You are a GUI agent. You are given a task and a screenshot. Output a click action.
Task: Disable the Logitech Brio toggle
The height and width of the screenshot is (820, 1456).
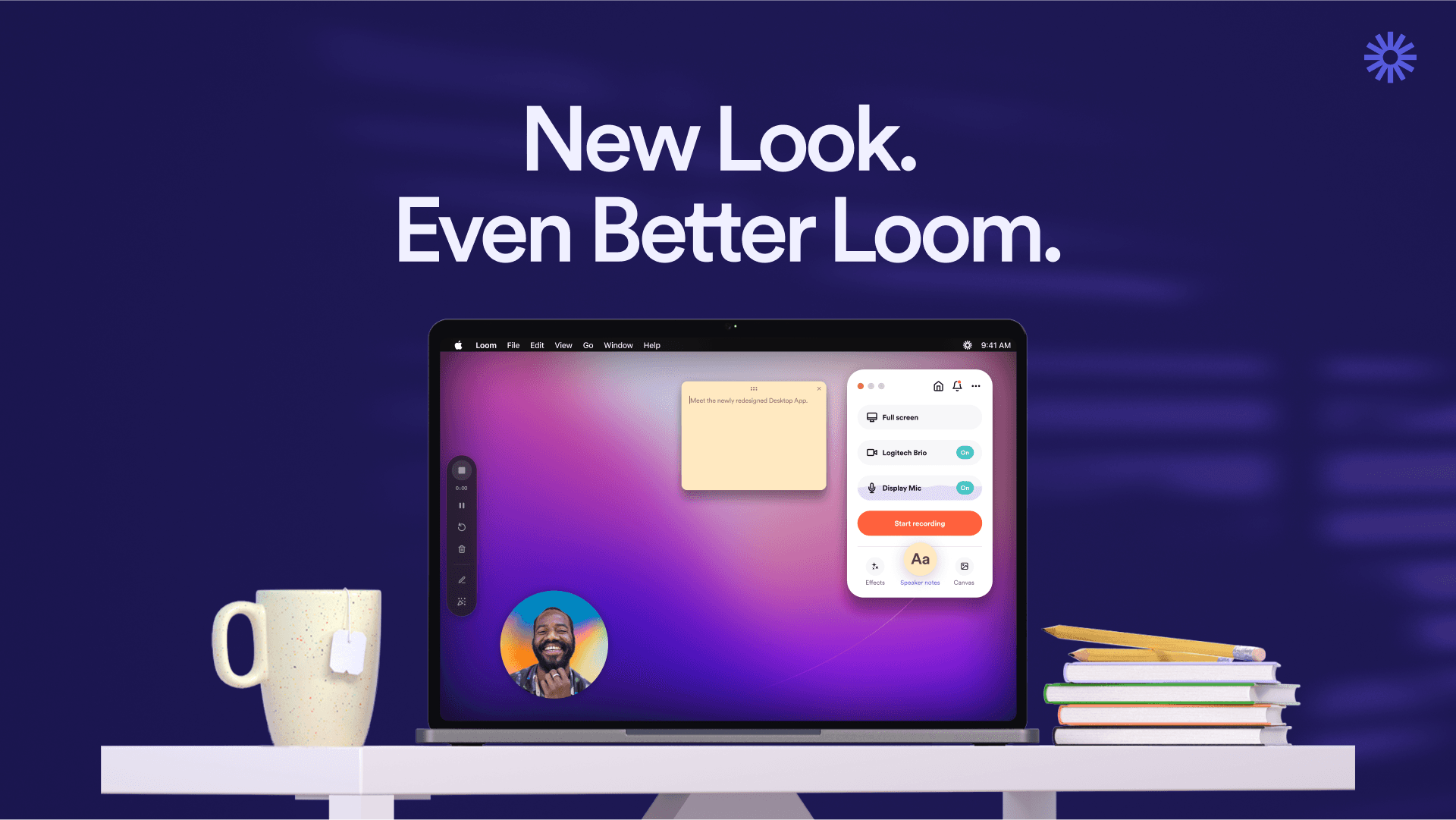pos(963,452)
